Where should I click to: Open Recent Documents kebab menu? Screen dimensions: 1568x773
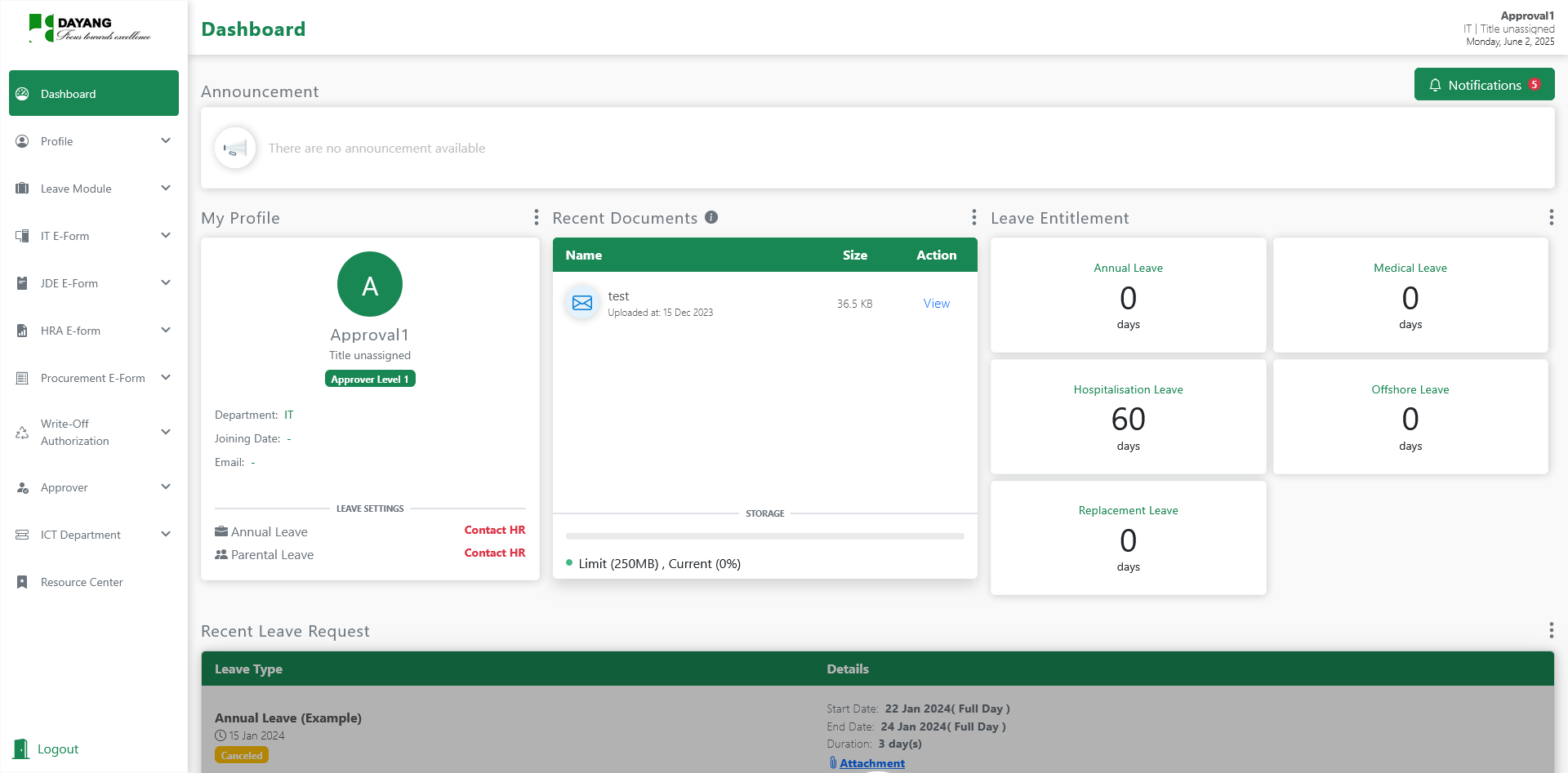pos(973,217)
